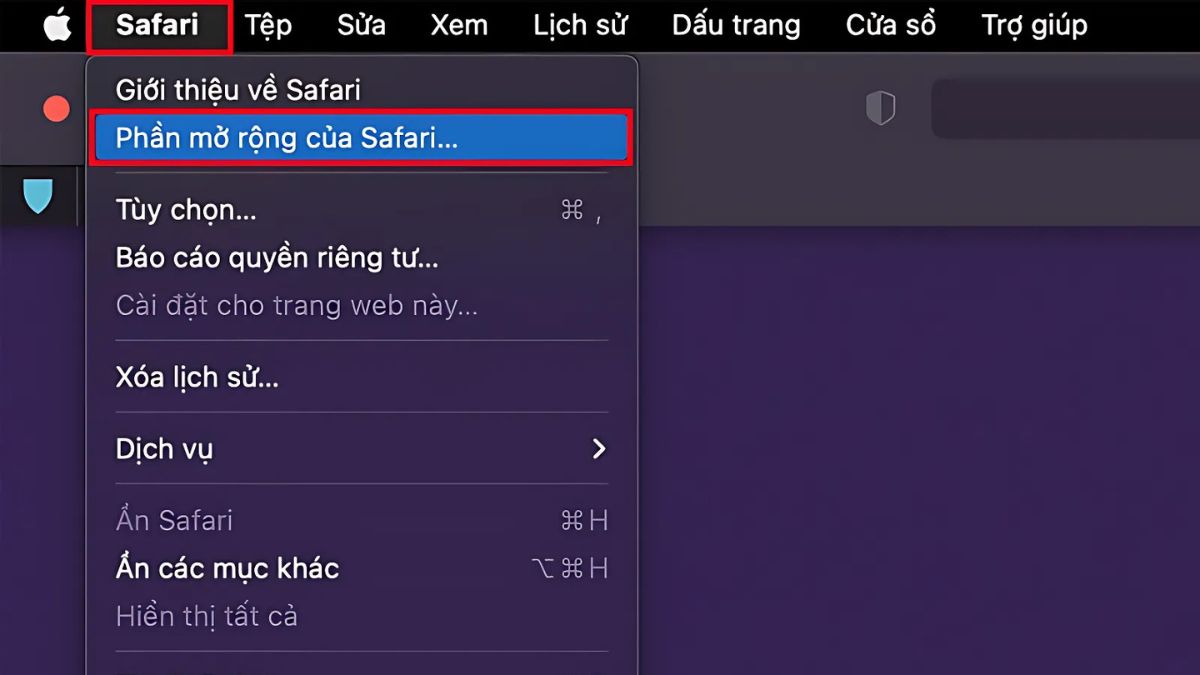Click the Safari address bar field
1200x675 pixels.
[x=1065, y=108]
